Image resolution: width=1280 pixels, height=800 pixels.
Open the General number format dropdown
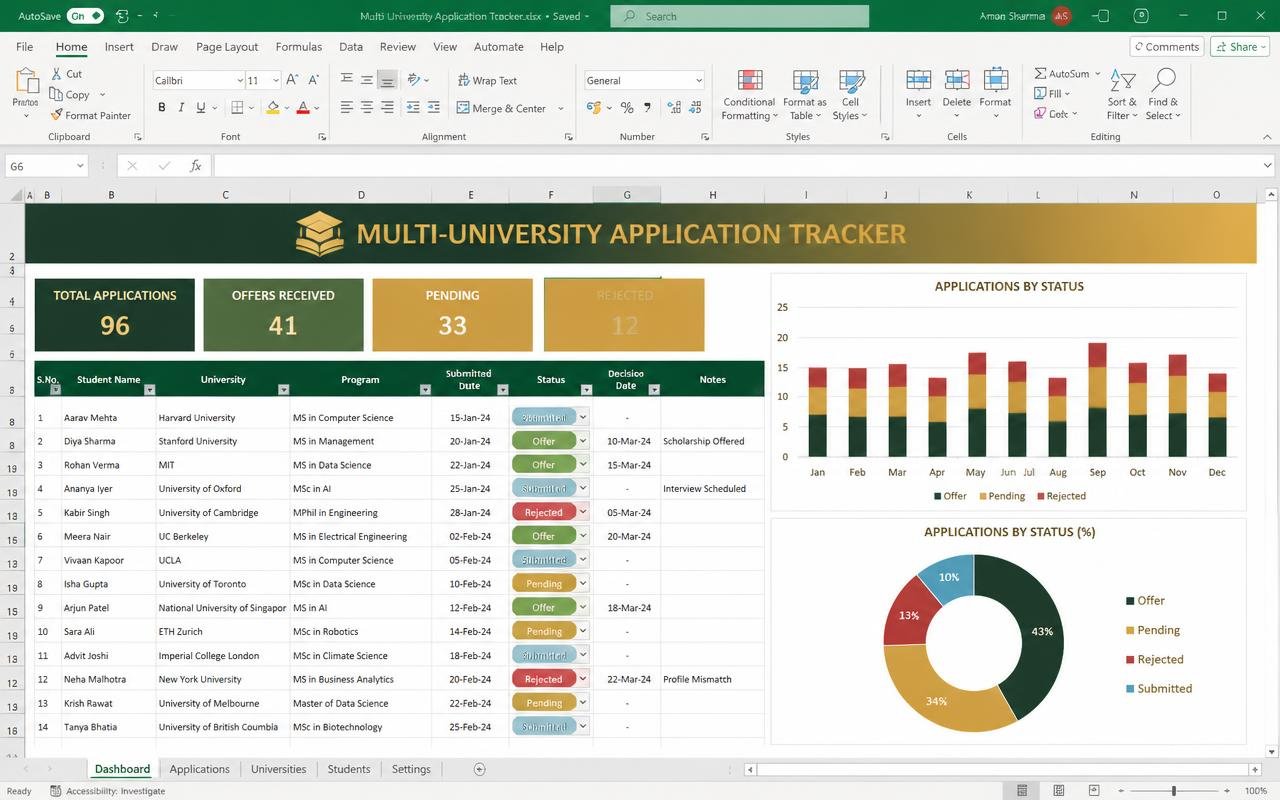(x=698, y=81)
